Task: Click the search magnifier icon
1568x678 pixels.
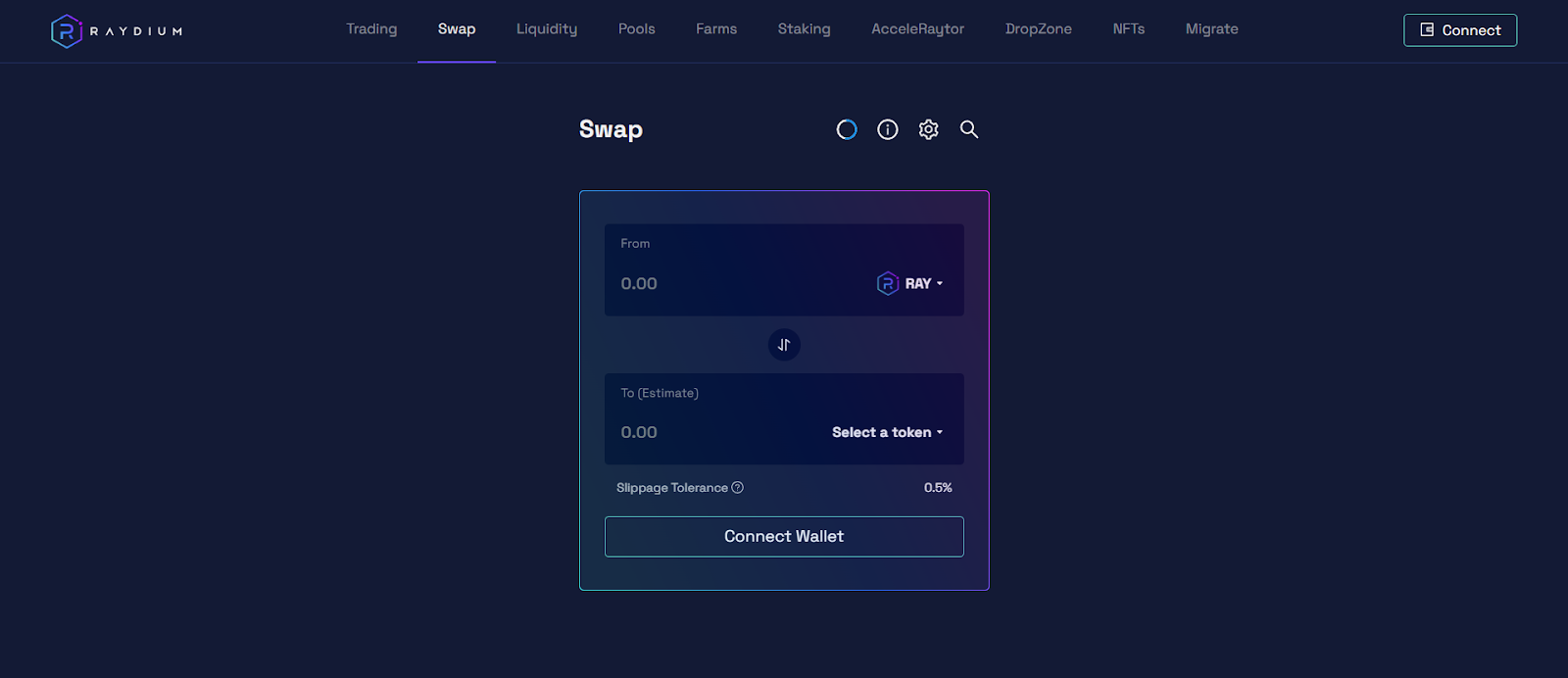Action: [x=969, y=129]
